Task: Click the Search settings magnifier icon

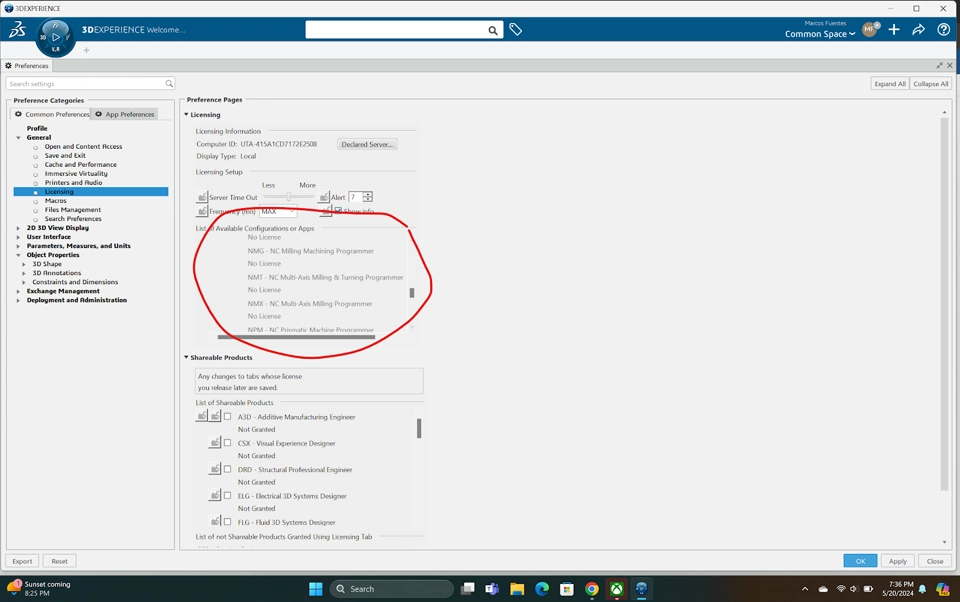Action: [x=169, y=83]
